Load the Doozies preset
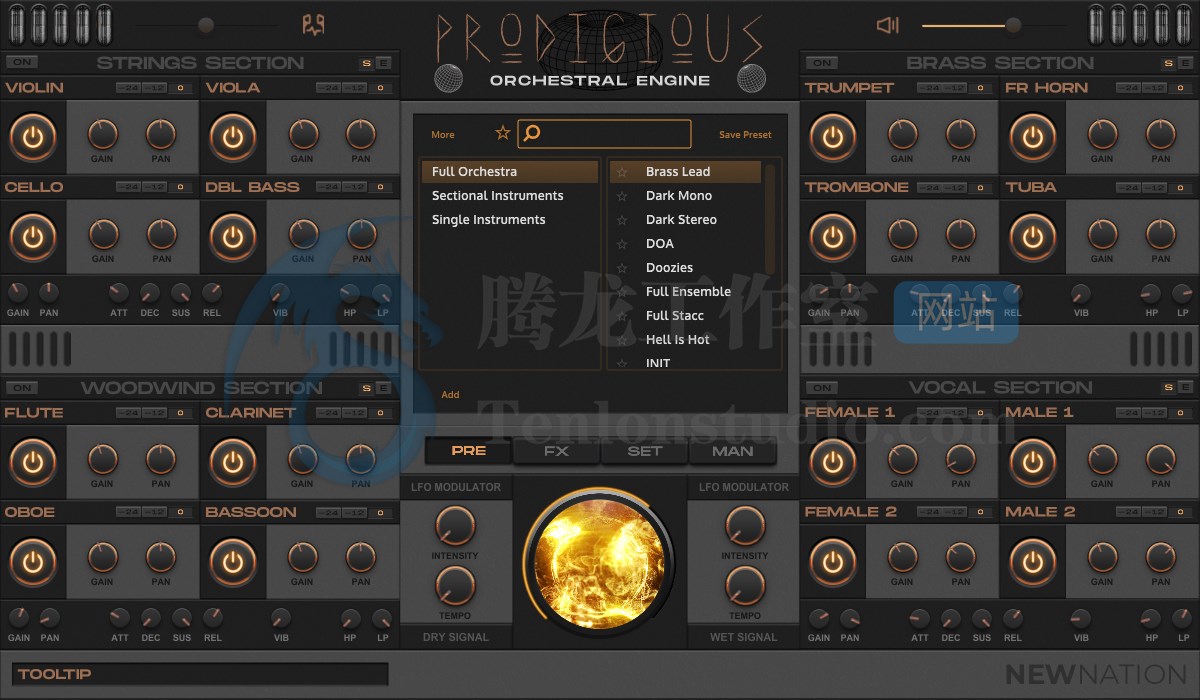1200x700 pixels. [x=669, y=268]
